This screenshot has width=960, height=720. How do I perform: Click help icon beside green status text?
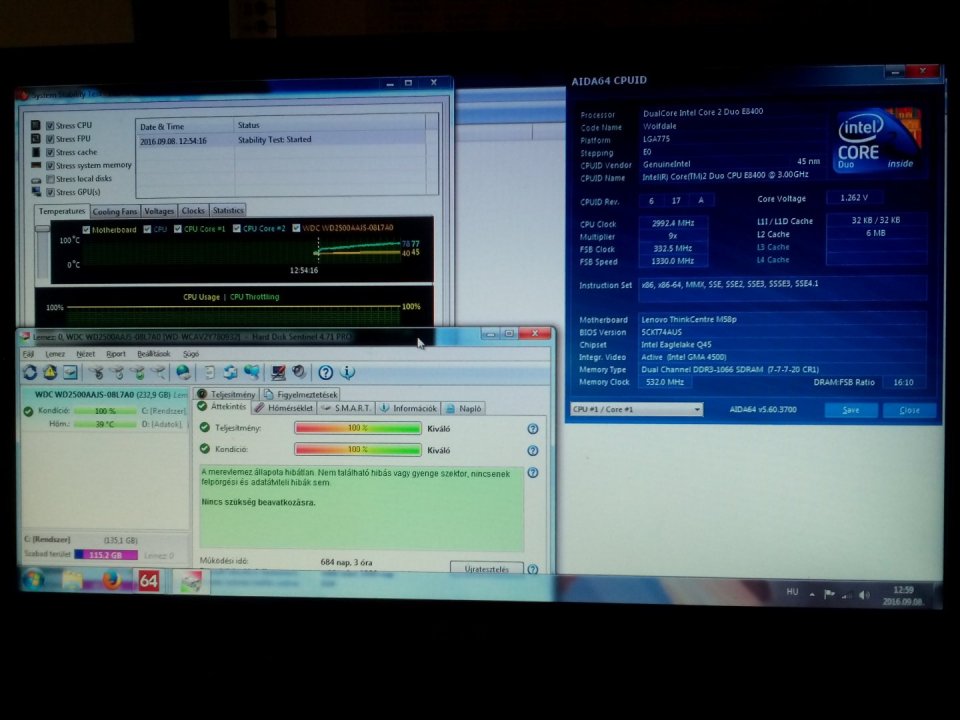pos(533,473)
